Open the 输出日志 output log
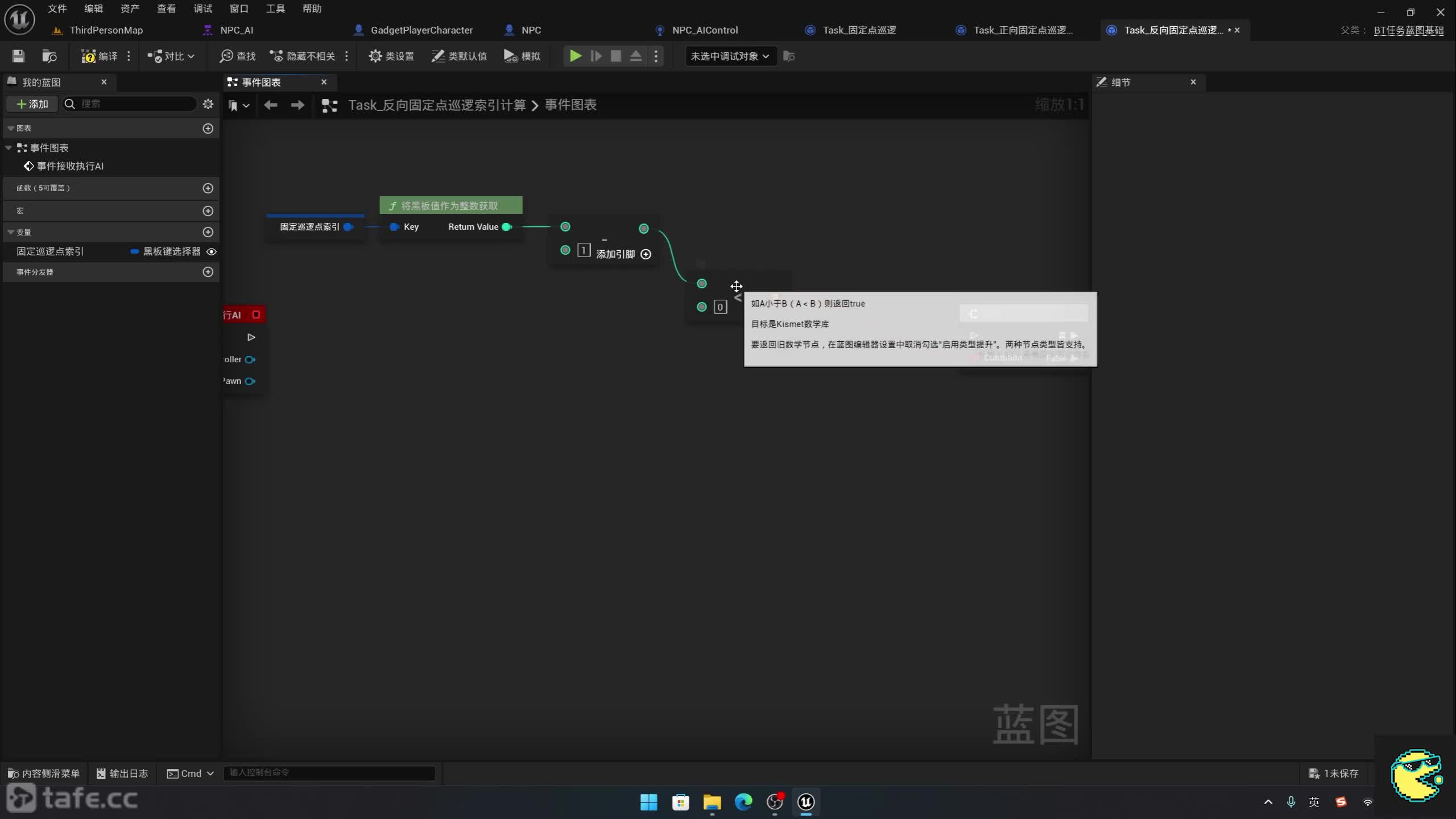Image resolution: width=1456 pixels, height=819 pixels. tap(122, 773)
